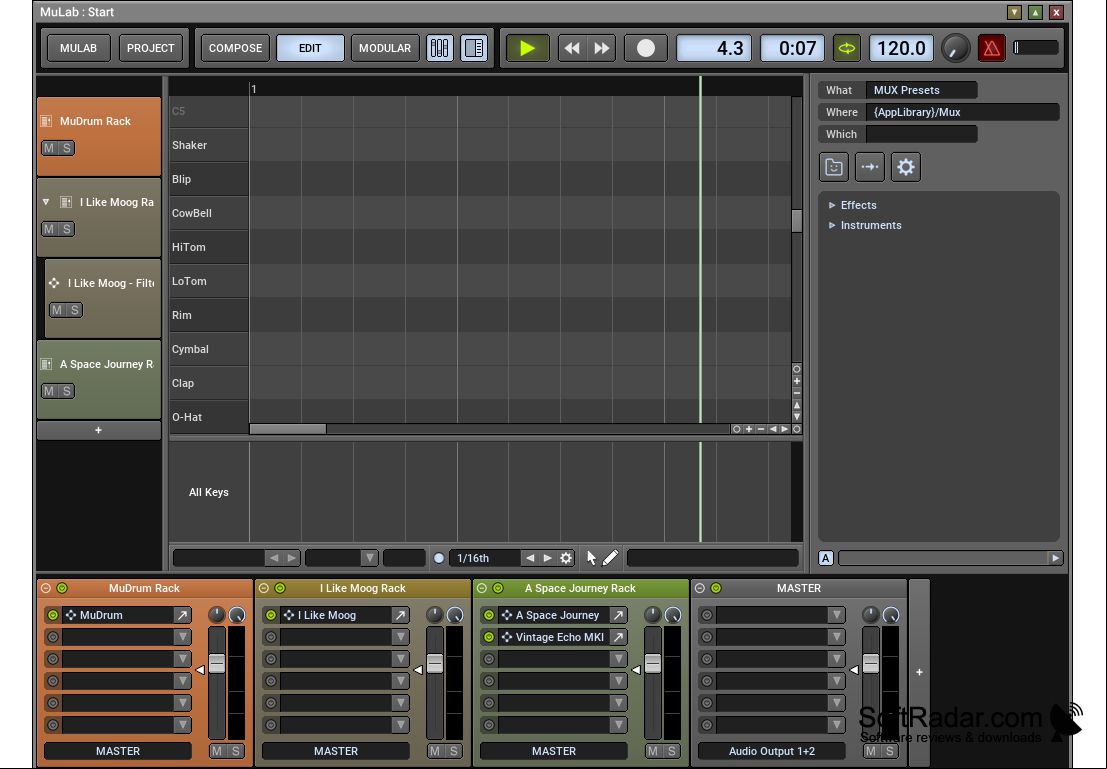
Task: Open the preset browser folder icon
Action: click(x=834, y=167)
